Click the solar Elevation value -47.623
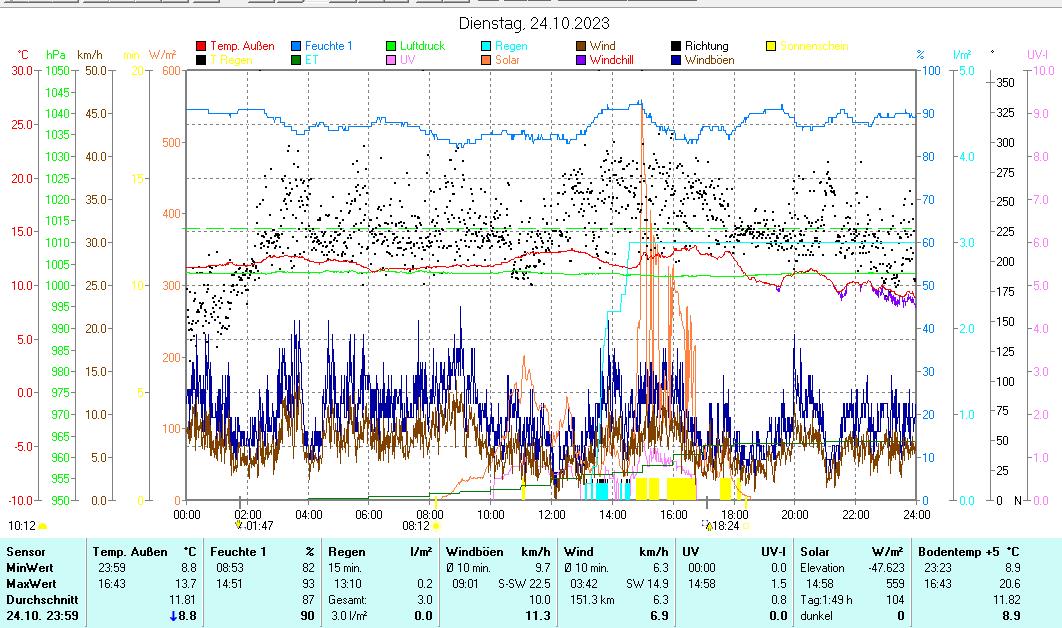 pos(886,568)
